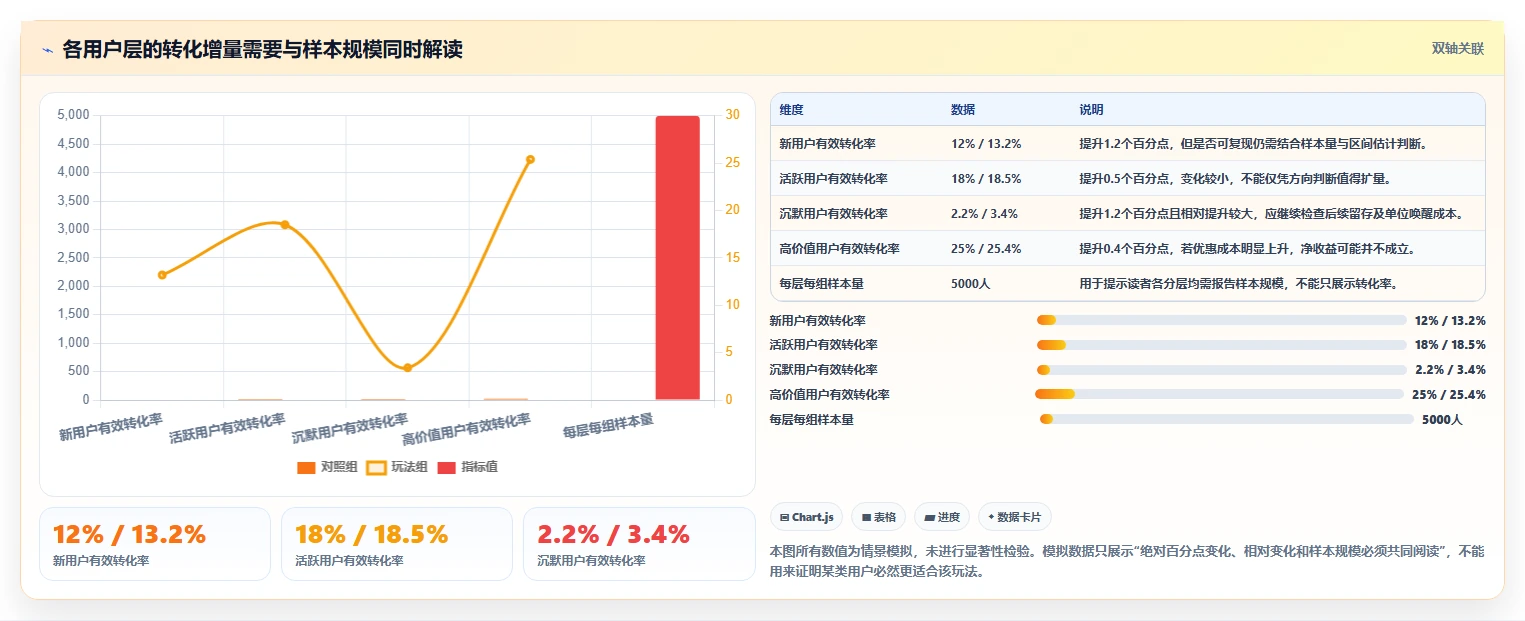Click the 说明 column header
This screenshot has height=621, width=1525.
(x=1092, y=110)
